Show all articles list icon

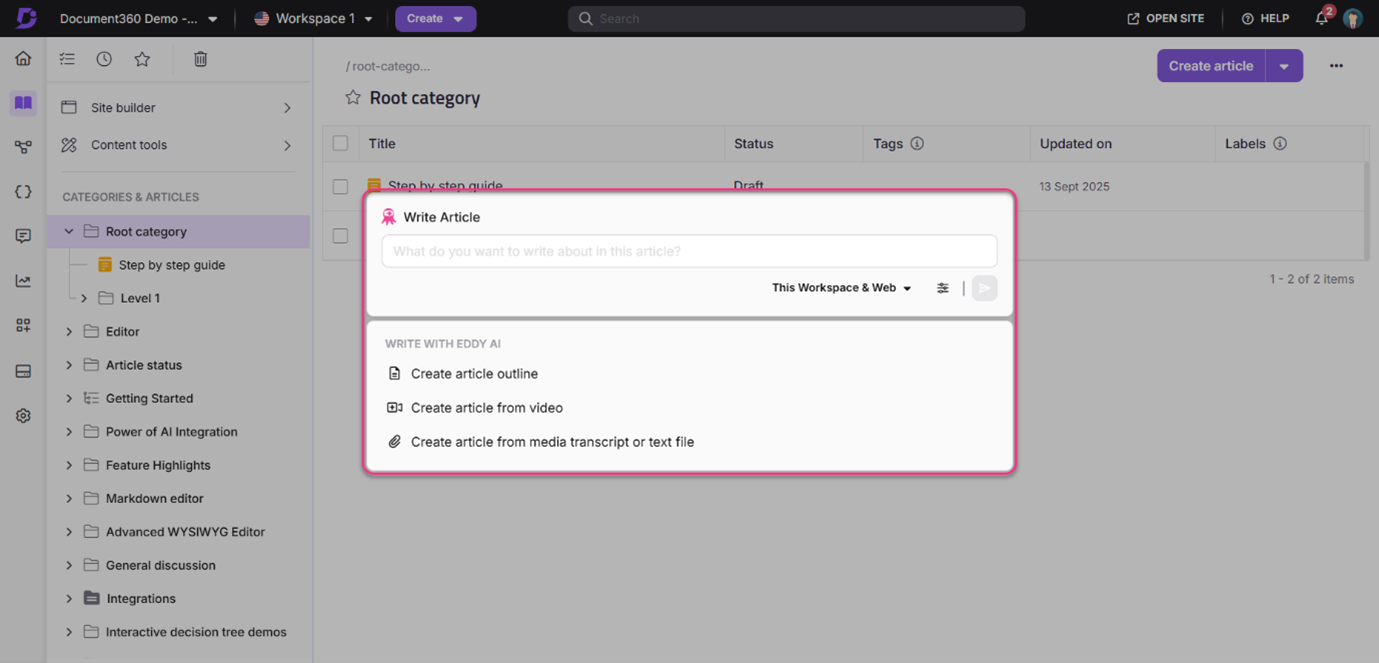[x=67, y=59]
